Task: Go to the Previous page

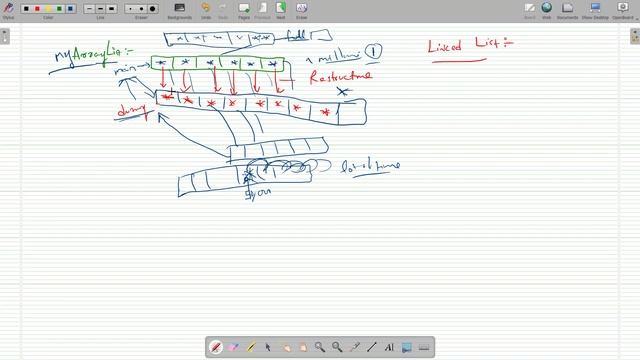Action: tap(262, 11)
